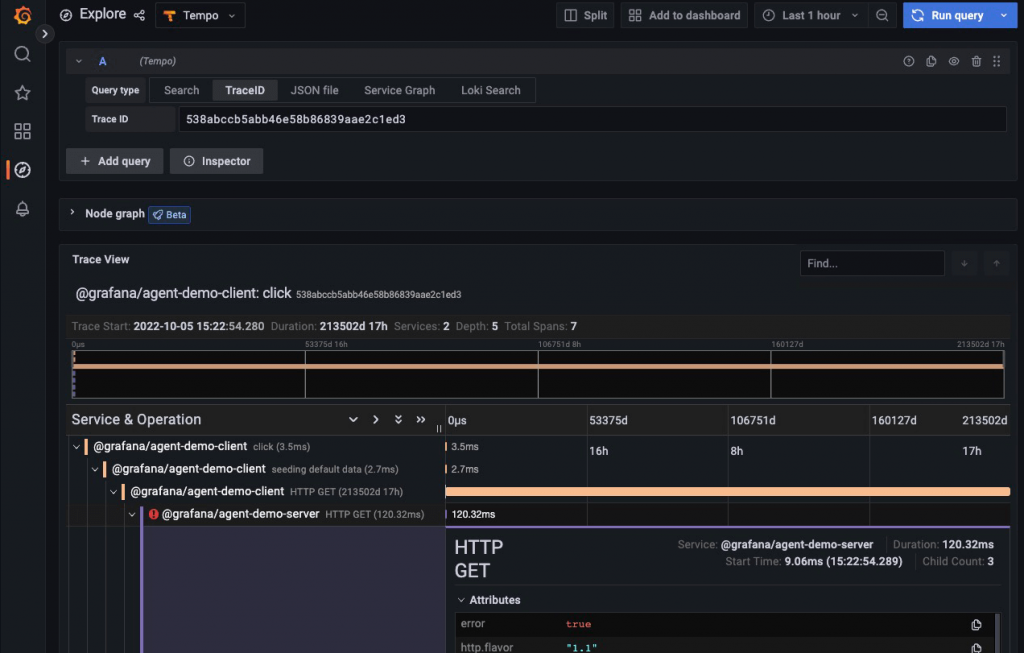Expand spans one level using the down chevron
Screen dimensions: 1024x653
353,419
